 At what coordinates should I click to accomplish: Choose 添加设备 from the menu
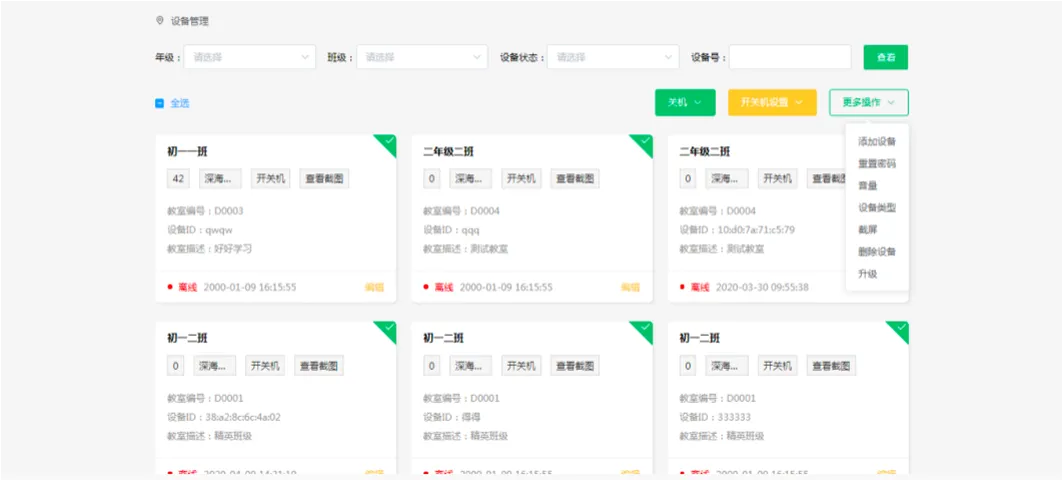click(x=877, y=142)
